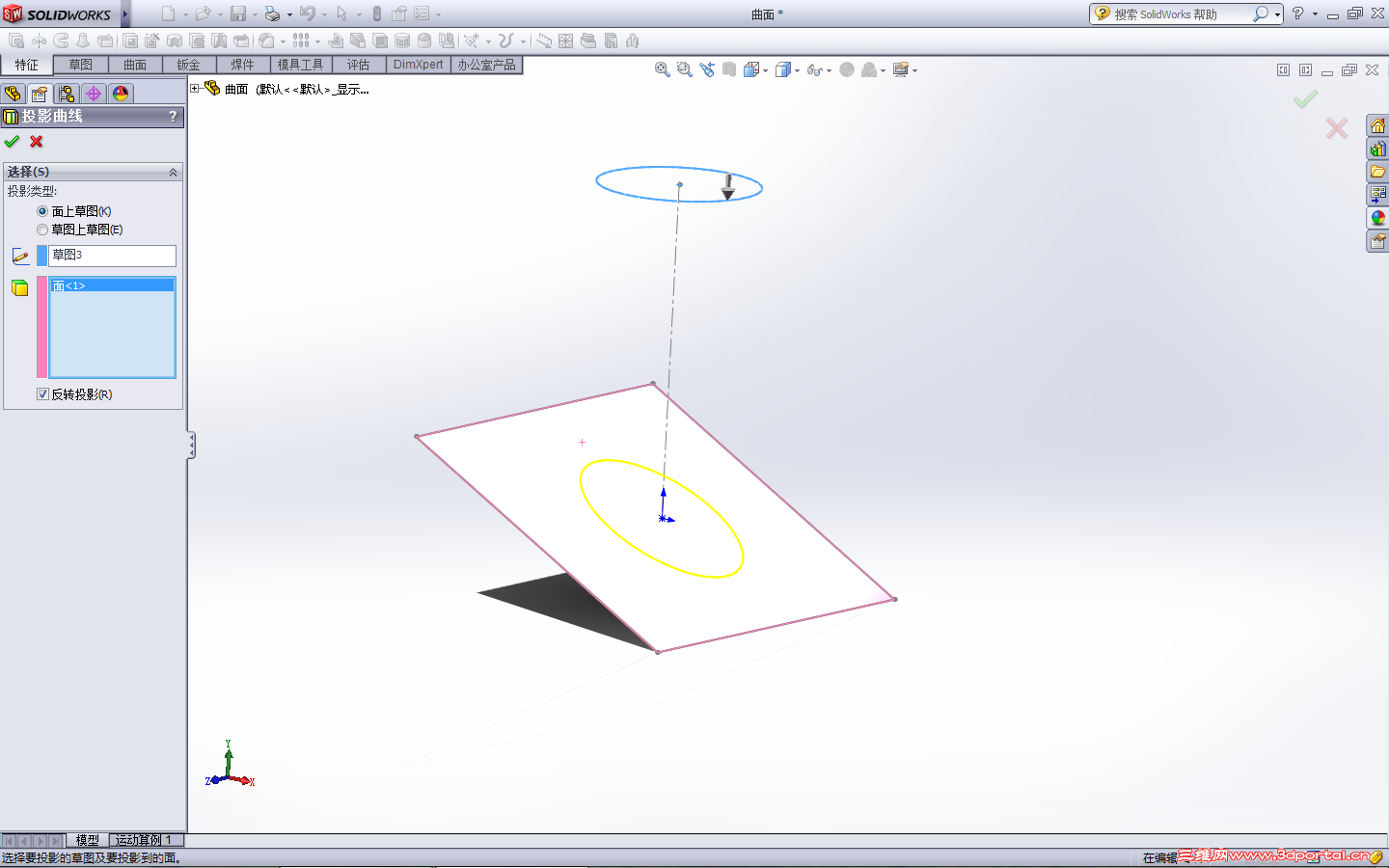Switch to 特征 tab
This screenshot has height=868, width=1389.
tap(27, 65)
